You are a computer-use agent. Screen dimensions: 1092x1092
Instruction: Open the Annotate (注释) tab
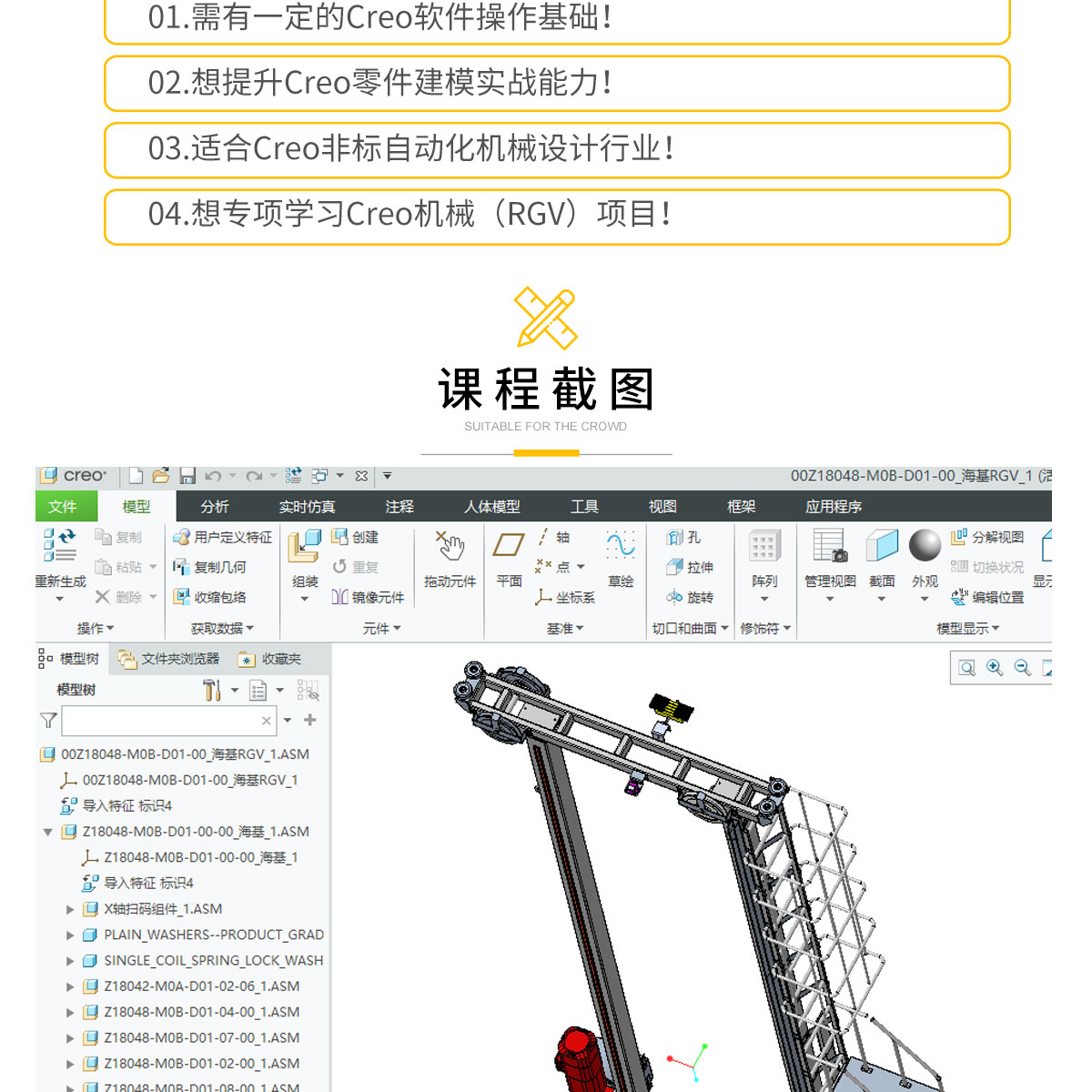pos(399,506)
